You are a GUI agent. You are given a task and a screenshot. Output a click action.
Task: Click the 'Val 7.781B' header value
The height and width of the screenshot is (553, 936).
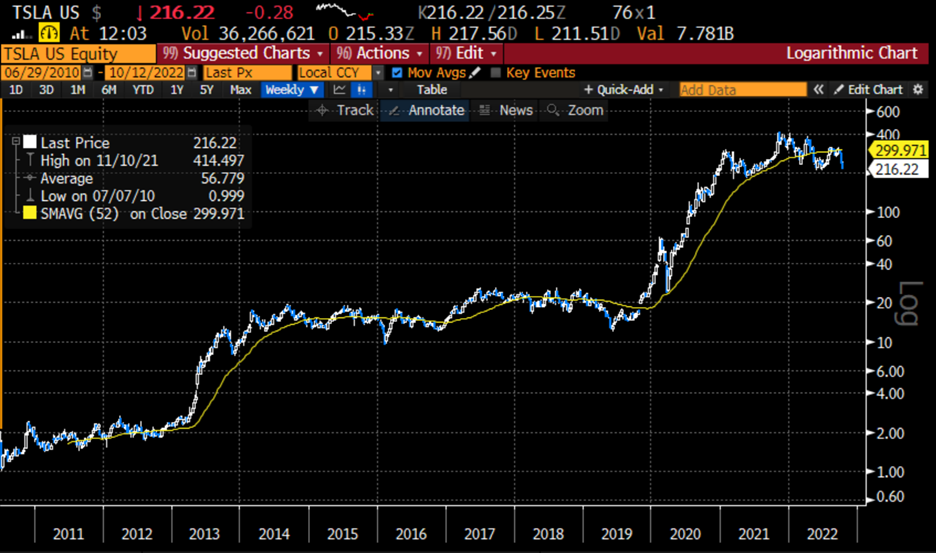684,33
